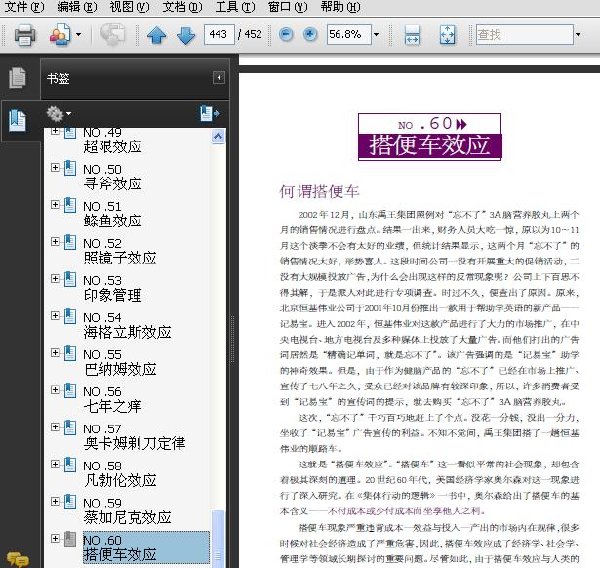Expand the NO.55 巴纳姆效应 bookmark
Screen dimensions: 600x568
(x=55, y=353)
